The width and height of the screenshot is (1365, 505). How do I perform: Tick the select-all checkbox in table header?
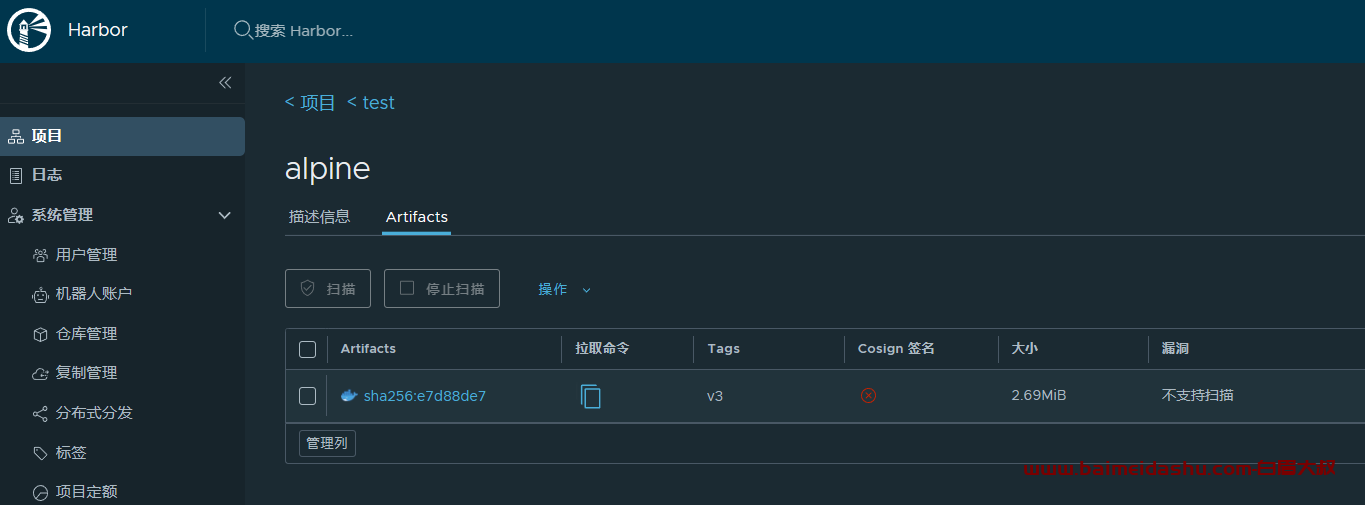(x=307, y=349)
